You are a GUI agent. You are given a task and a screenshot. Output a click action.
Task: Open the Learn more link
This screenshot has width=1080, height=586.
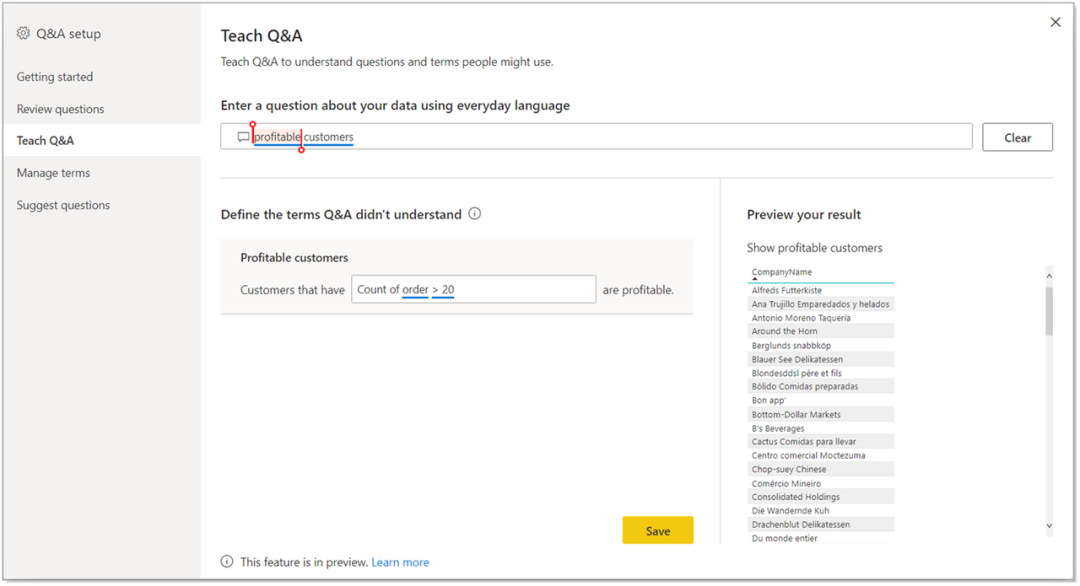400,562
